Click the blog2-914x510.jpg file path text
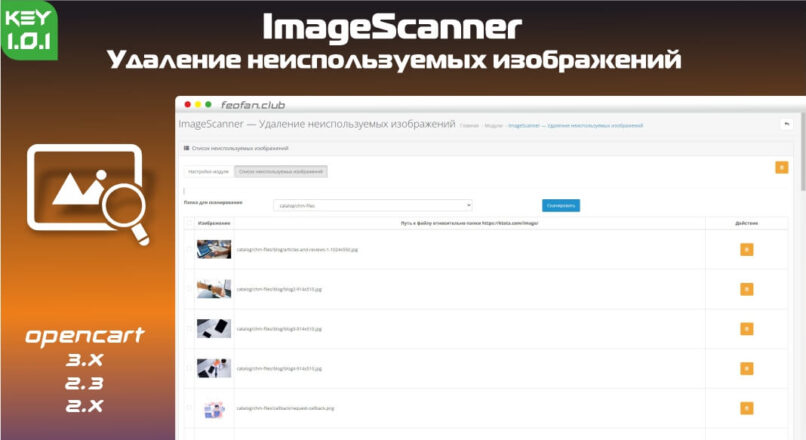 279,289
